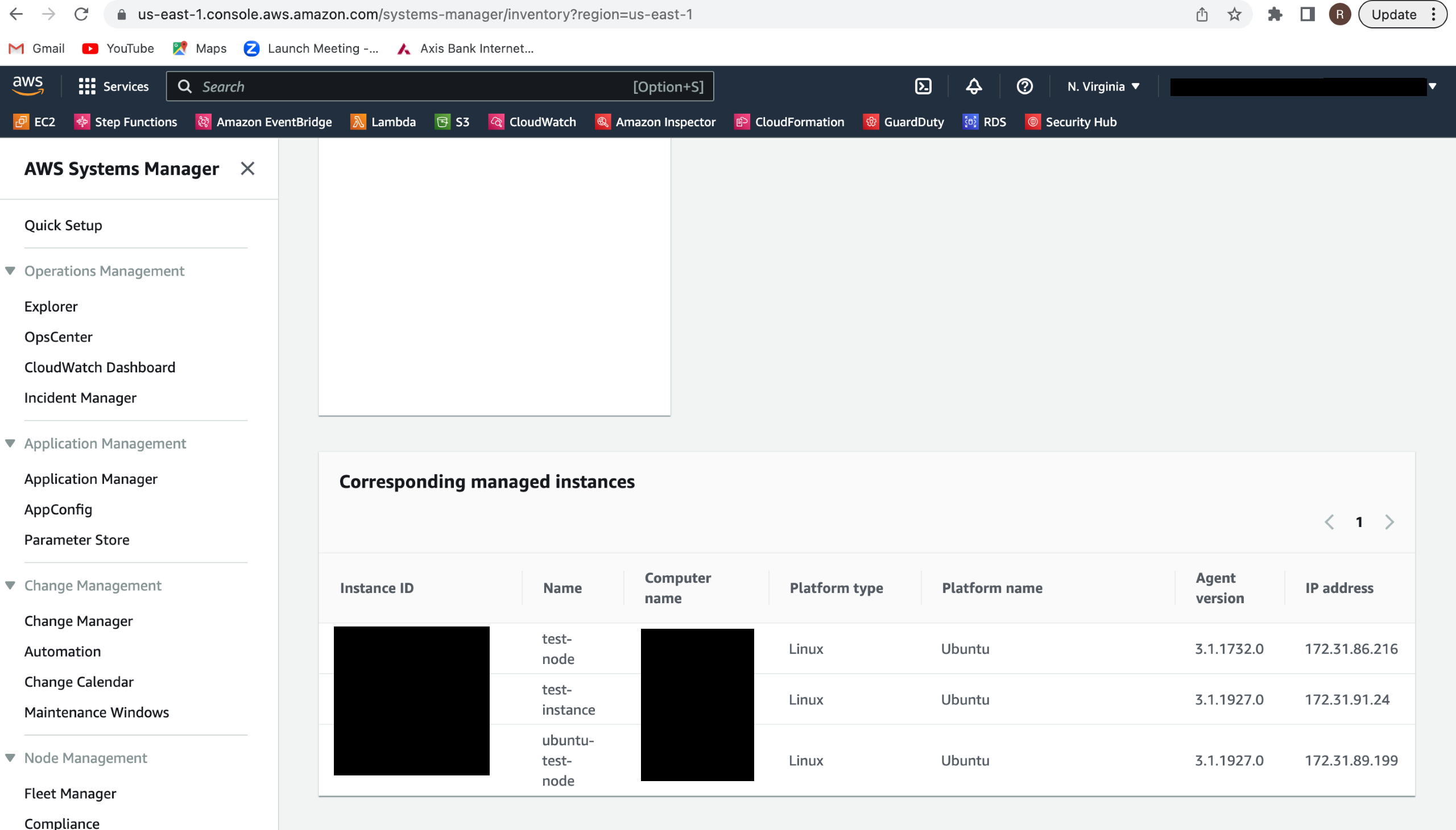Click the Agent version 3.1.1732.0 cell
The height and width of the screenshot is (830, 1456).
[x=1229, y=649]
